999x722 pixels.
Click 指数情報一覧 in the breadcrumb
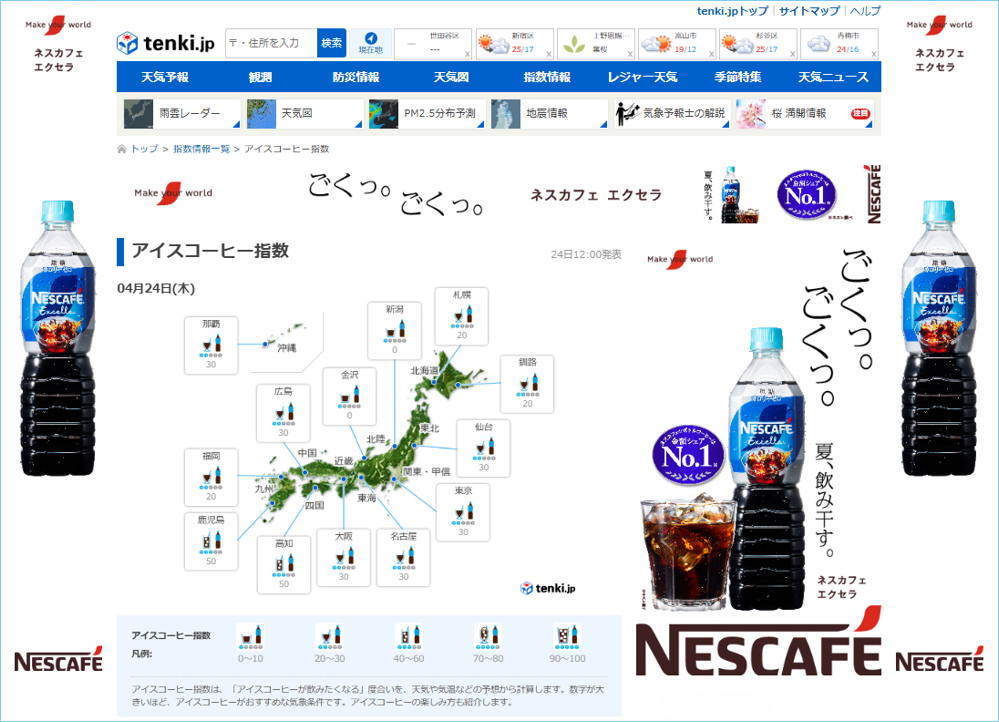(x=201, y=149)
